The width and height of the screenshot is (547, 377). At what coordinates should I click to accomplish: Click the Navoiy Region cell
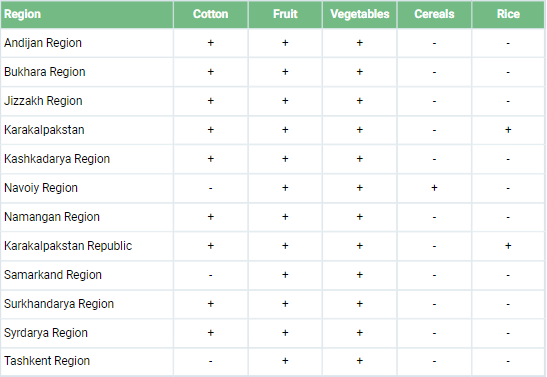[x=87, y=188]
